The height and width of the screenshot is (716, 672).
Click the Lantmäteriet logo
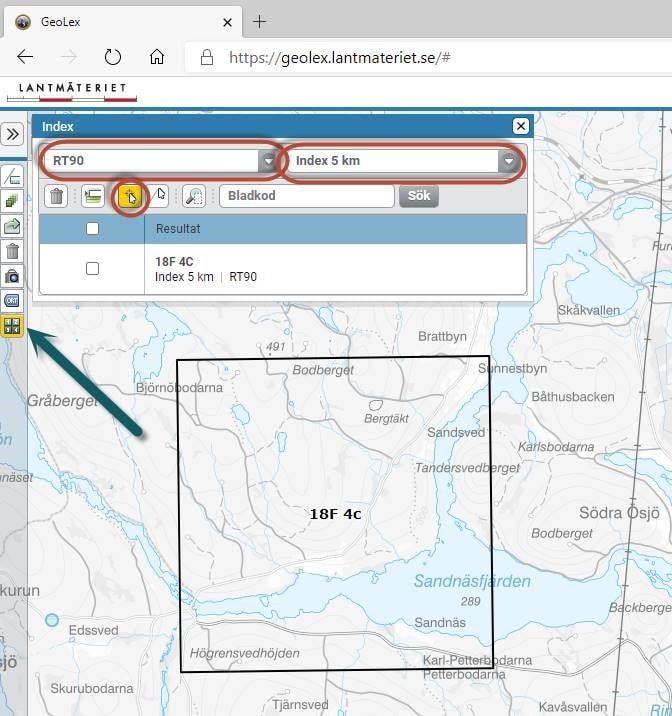(72, 92)
